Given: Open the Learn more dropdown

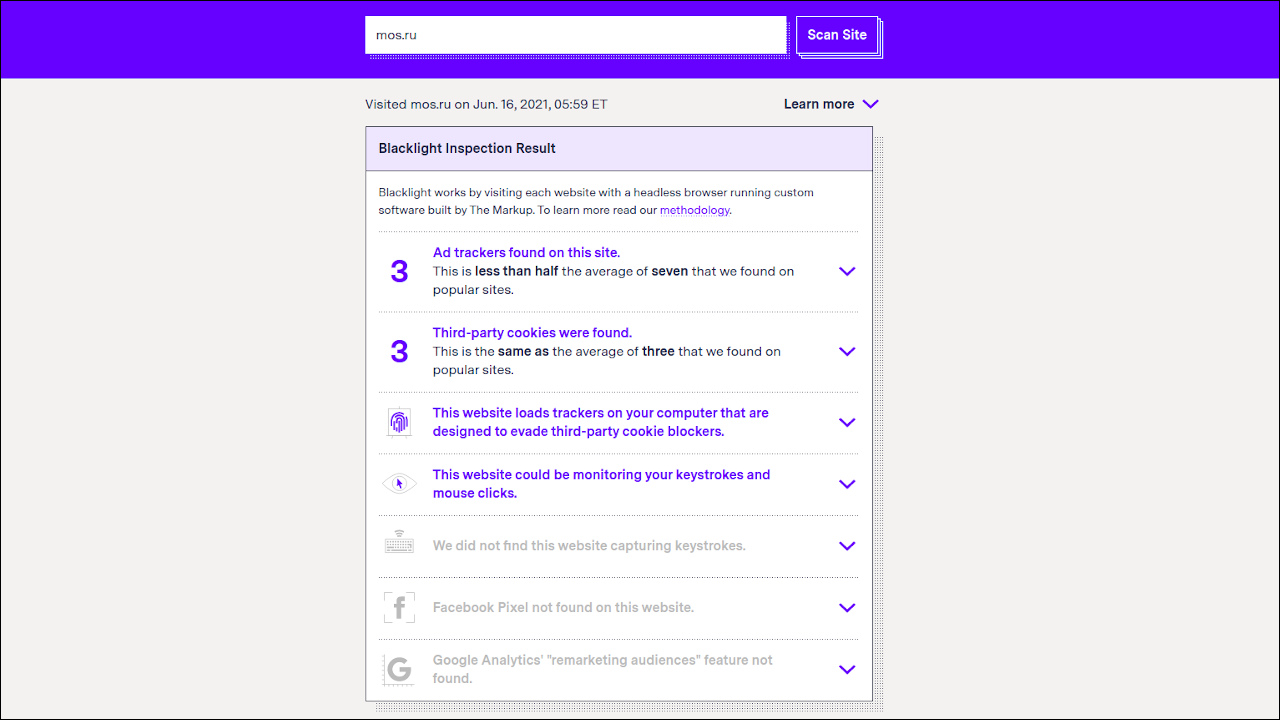Looking at the screenshot, I should tap(830, 104).
